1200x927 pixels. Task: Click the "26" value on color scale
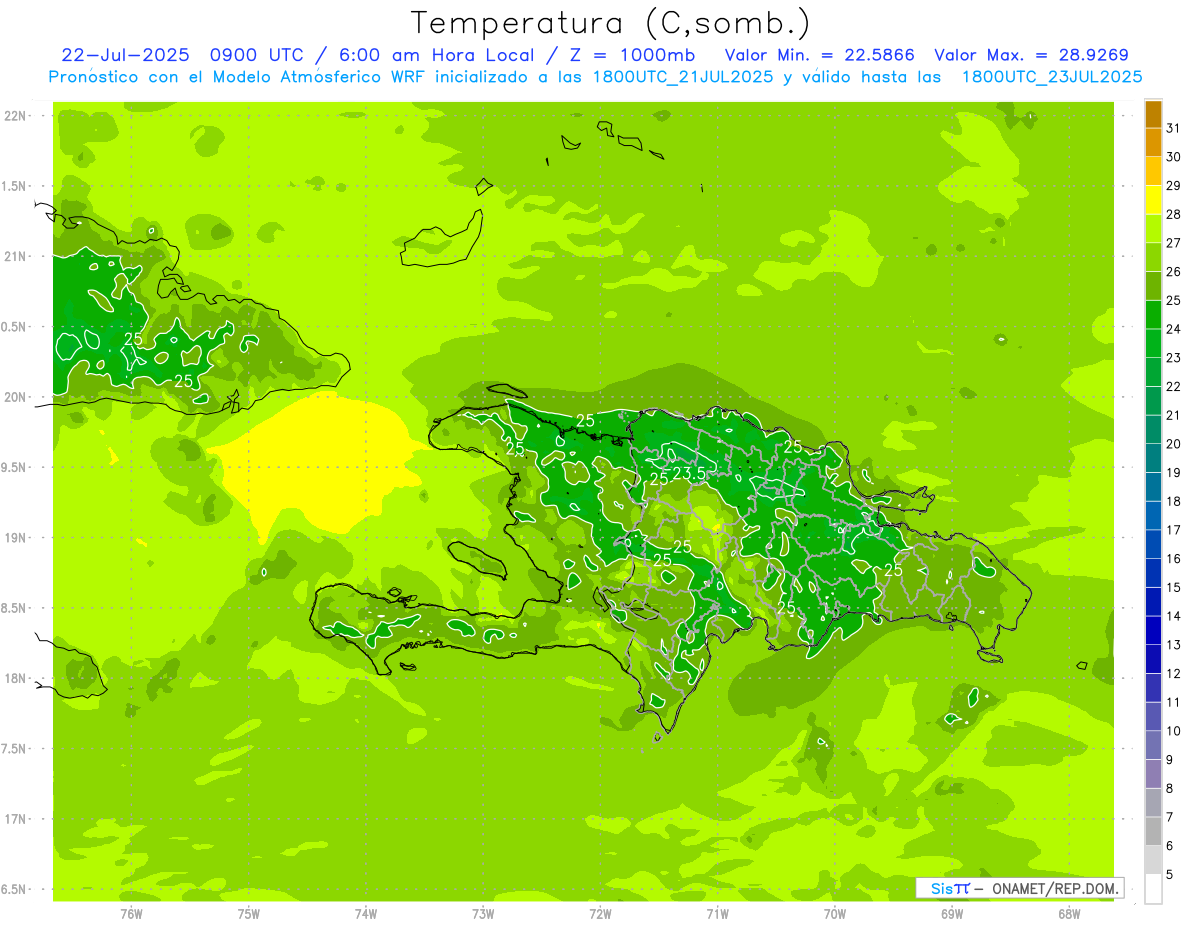click(1174, 272)
